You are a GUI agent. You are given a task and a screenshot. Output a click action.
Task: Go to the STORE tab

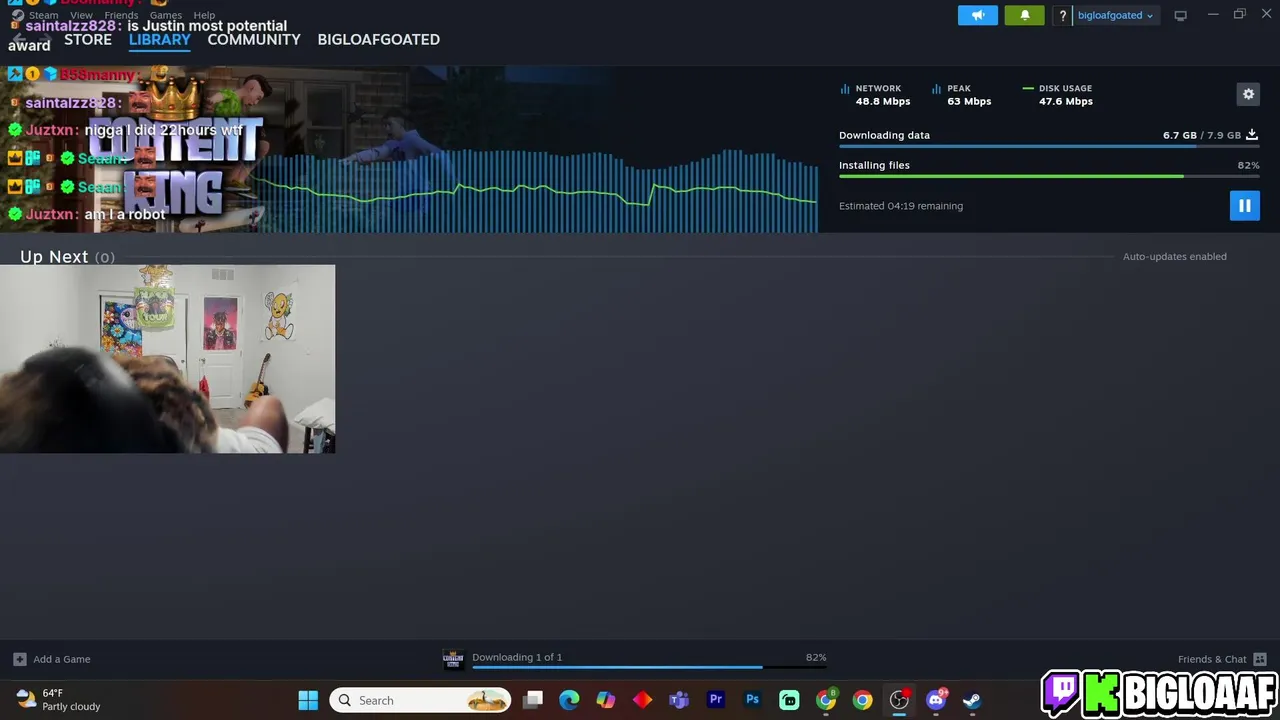(x=88, y=39)
